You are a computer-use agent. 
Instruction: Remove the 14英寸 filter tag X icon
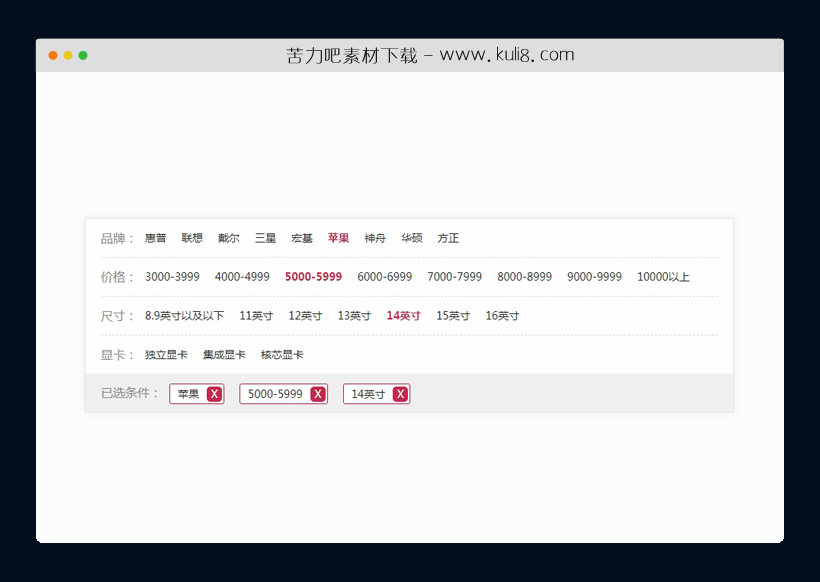399,393
